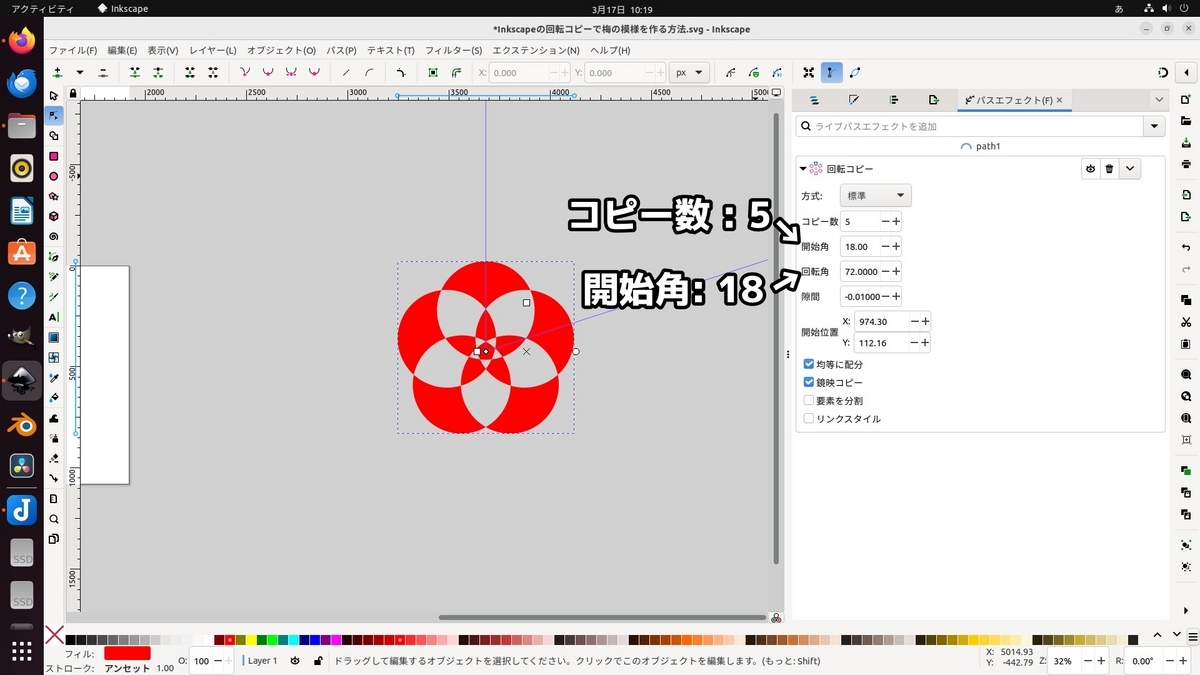Screen dimensions: 1200x675
Task: Select the red swatch in the palette
Action: (229, 637)
